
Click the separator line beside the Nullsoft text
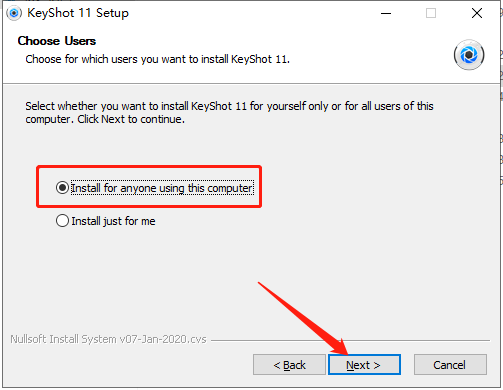coord(350,340)
